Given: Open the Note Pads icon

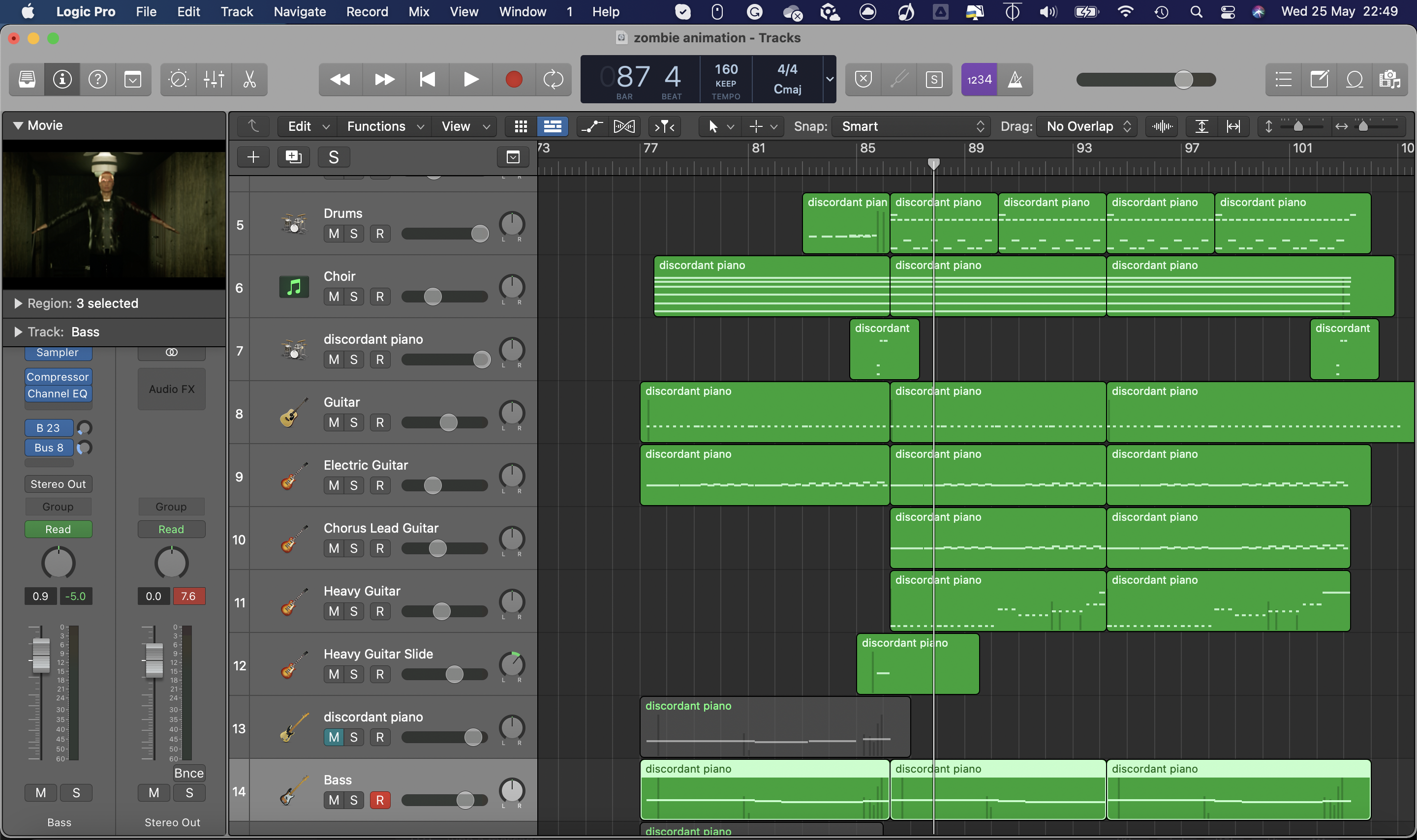Looking at the screenshot, I should click(x=1319, y=79).
